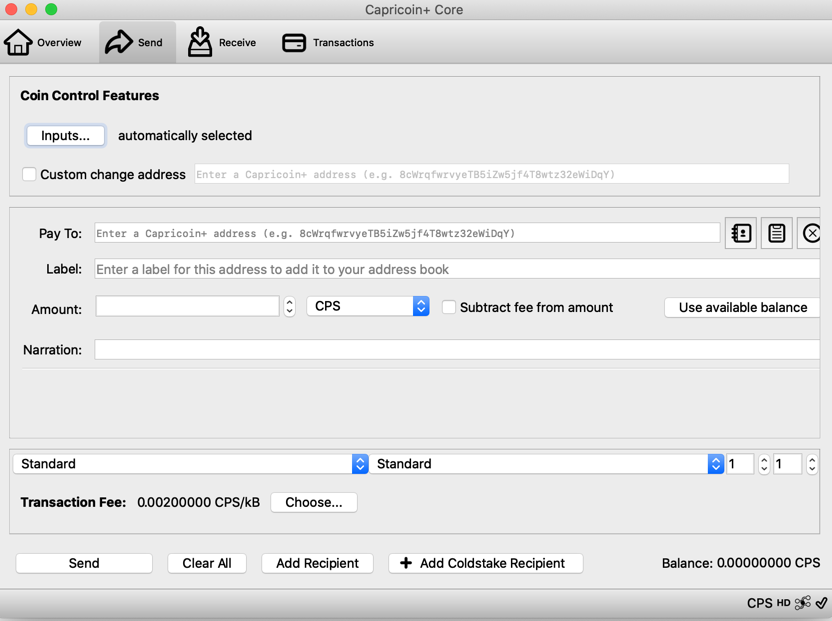Open the address book icon beside Pay To

coord(741,233)
